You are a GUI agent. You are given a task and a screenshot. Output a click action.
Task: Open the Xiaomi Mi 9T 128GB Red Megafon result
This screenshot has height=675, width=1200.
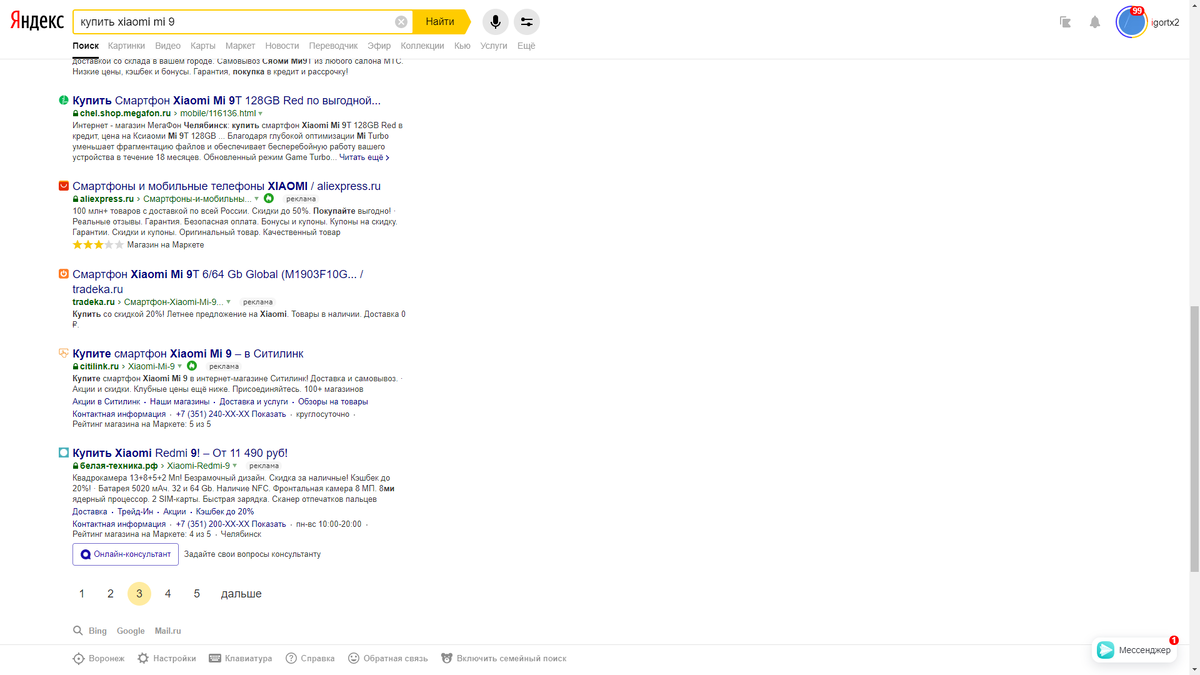pos(226,100)
